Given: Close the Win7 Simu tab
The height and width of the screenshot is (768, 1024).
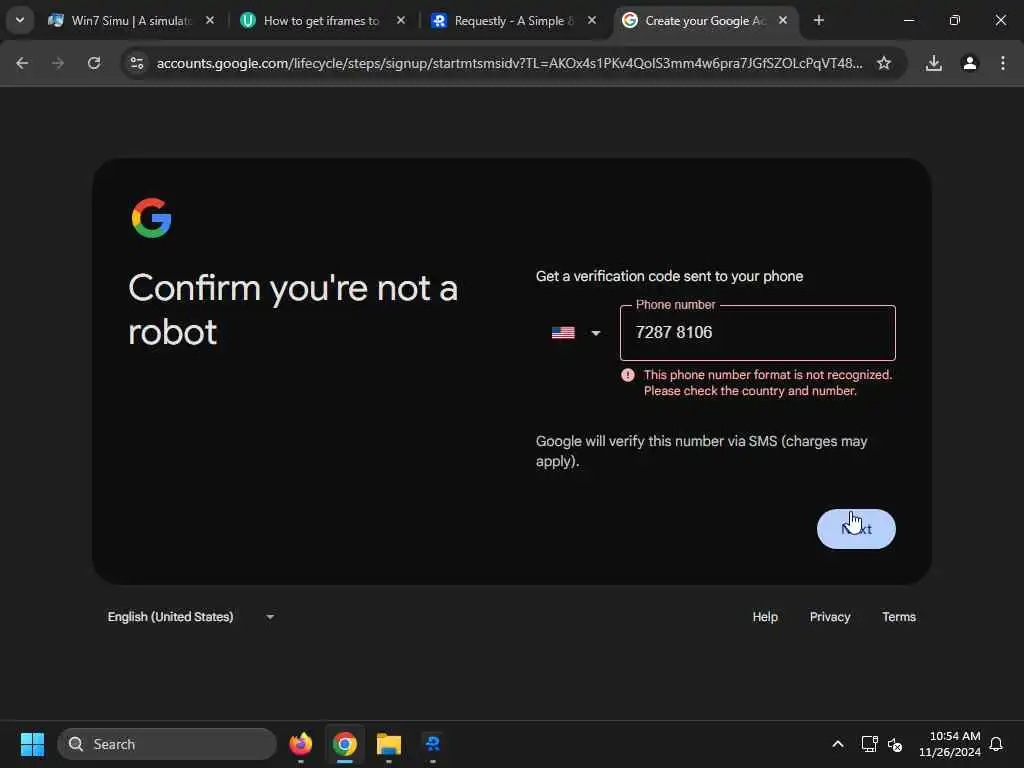Looking at the screenshot, I should pyautogui.click(x=210, y=21).
